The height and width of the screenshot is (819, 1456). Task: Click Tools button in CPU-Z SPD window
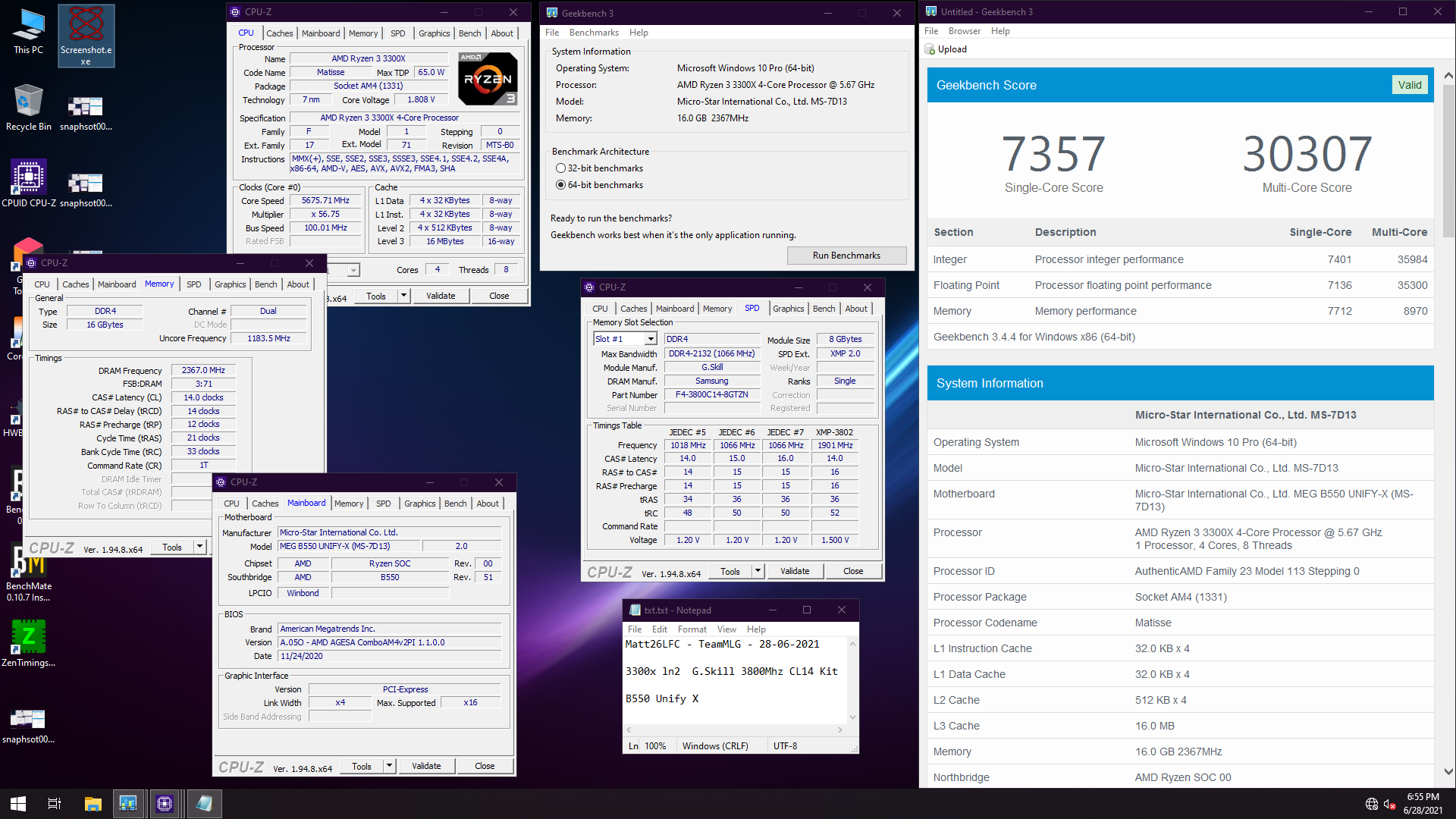click(x=730, y=571)
